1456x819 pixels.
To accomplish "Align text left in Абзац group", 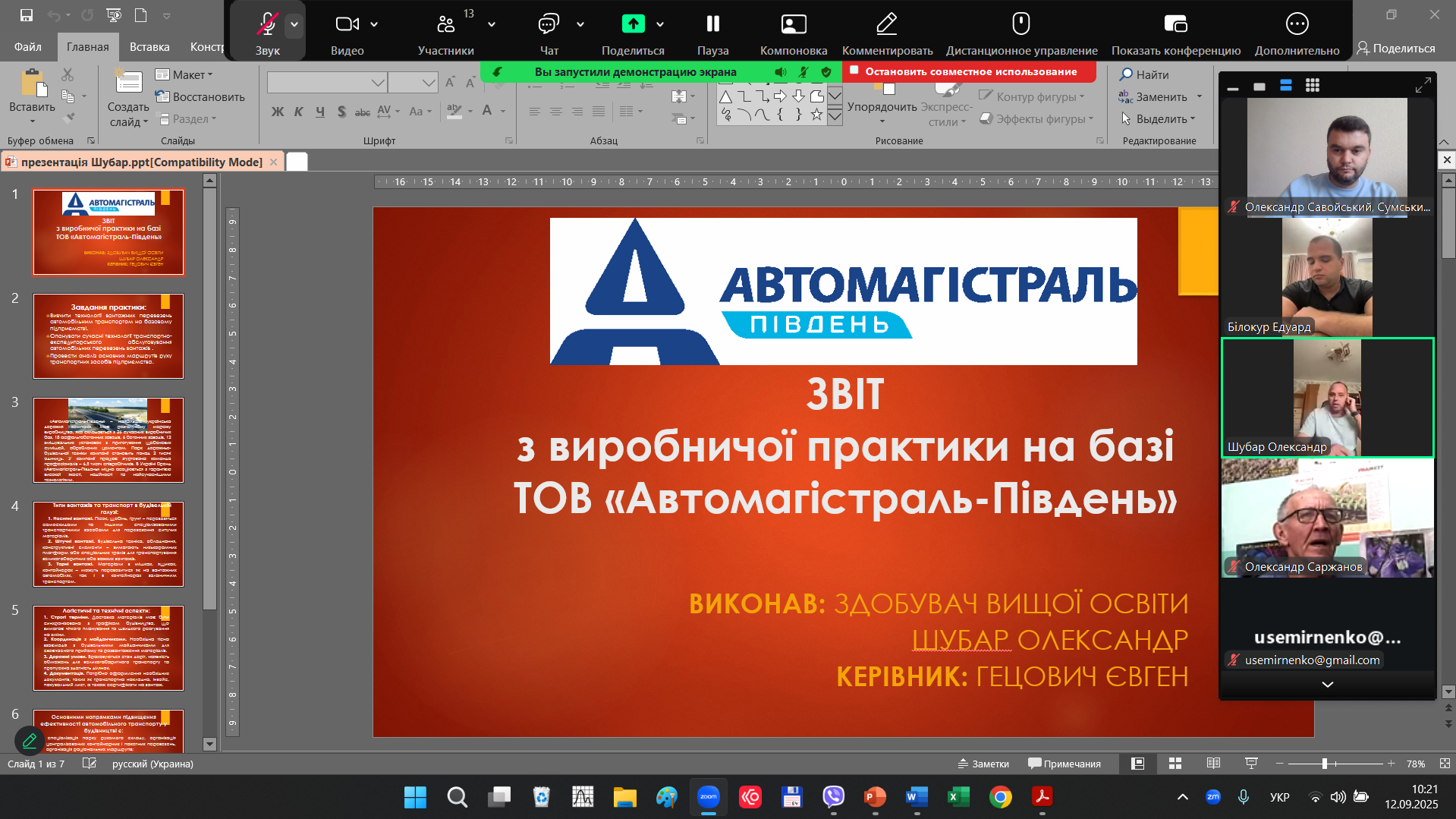I will [x=535, y=112].
